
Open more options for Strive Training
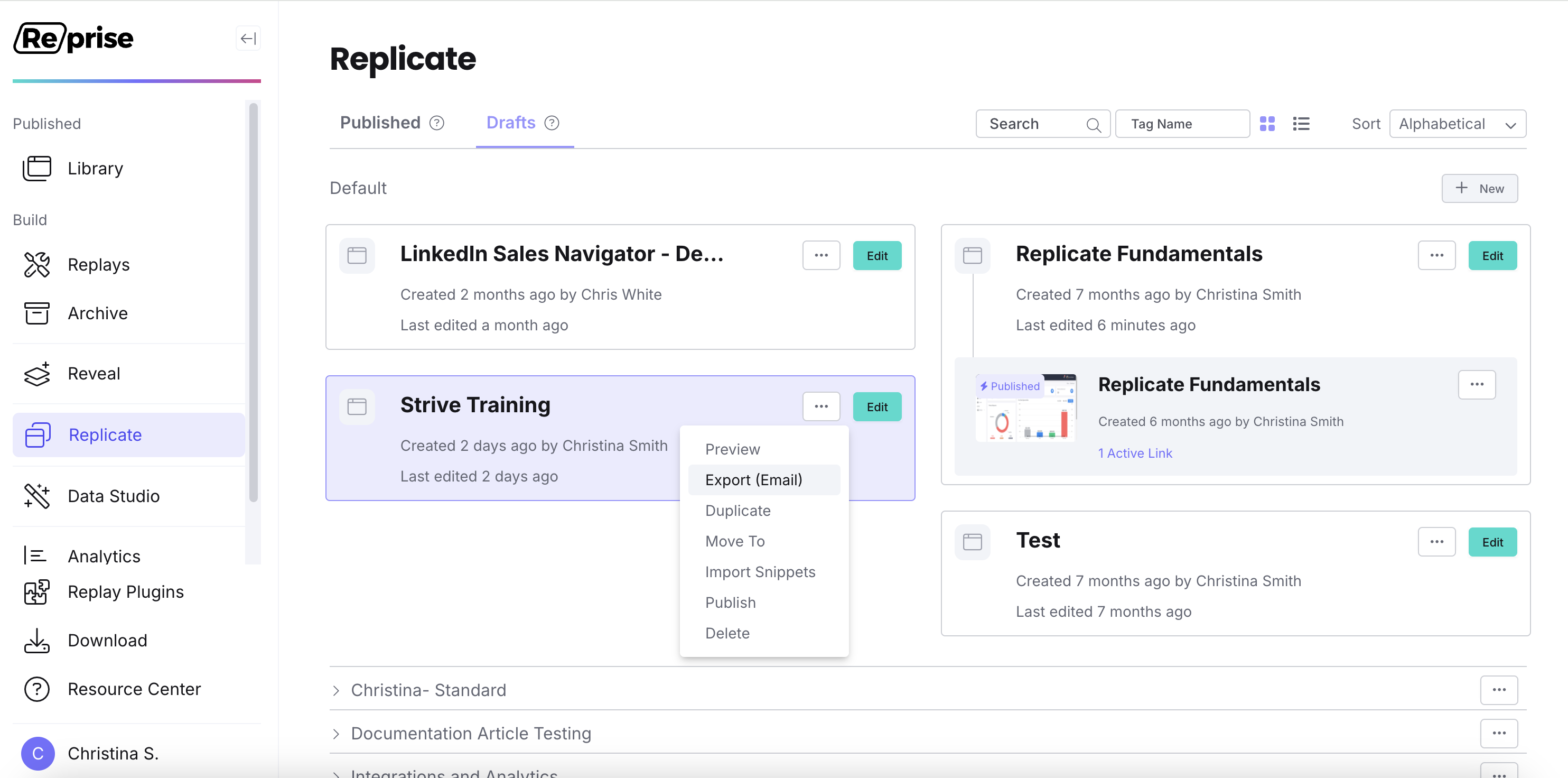pyautogui.click(x=821, y=406)
